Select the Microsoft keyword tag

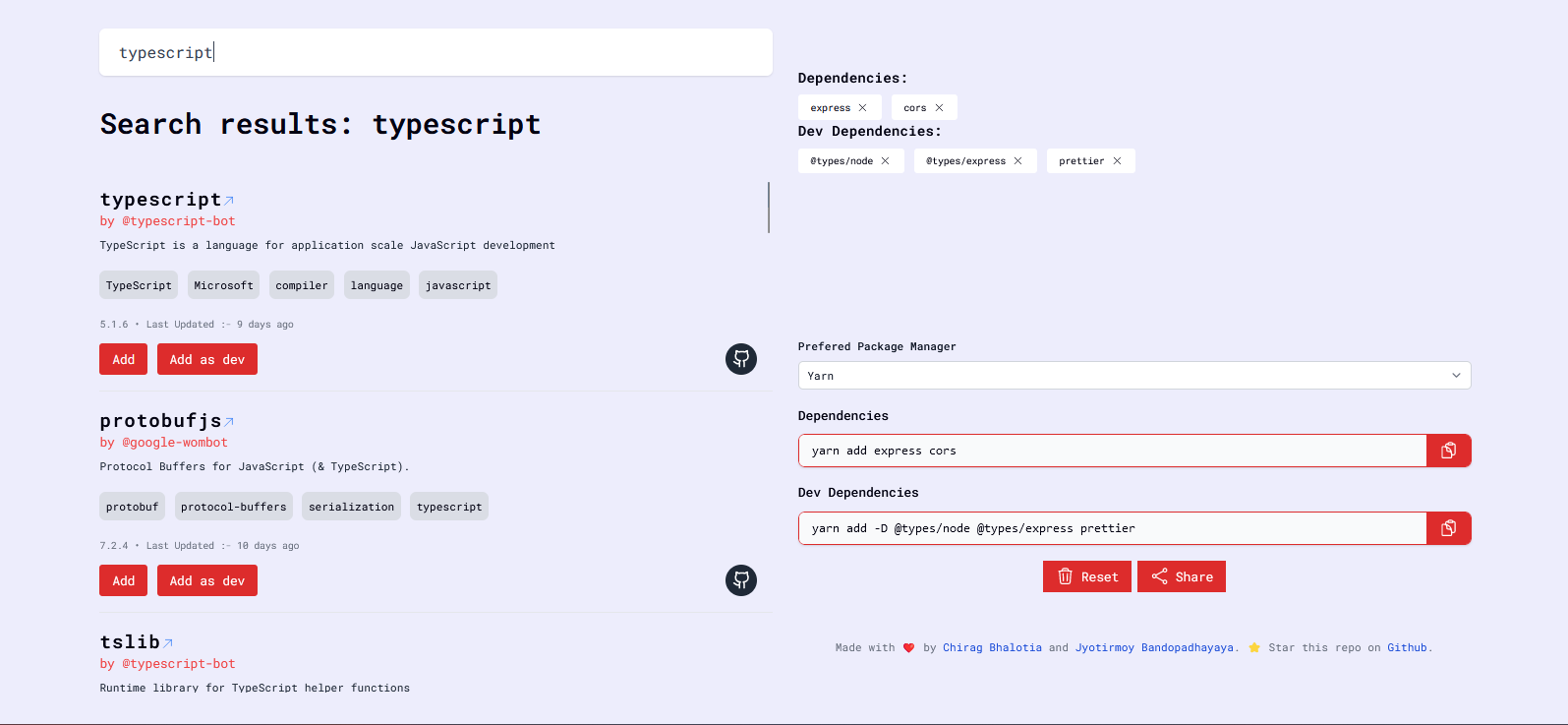[224, 285]
